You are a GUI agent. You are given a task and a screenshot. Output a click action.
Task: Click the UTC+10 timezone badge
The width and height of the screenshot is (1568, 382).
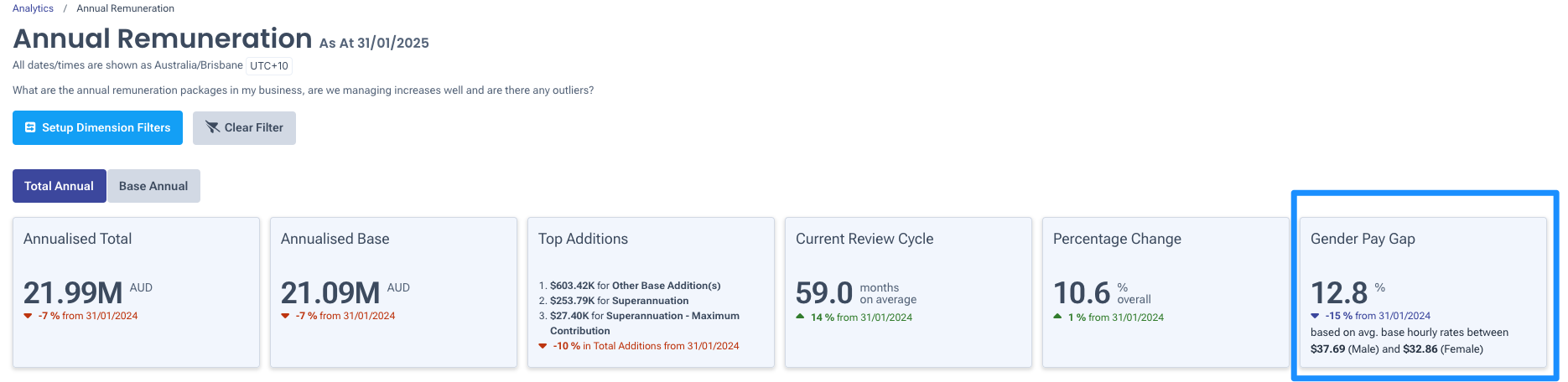click(x=269, y=65)
